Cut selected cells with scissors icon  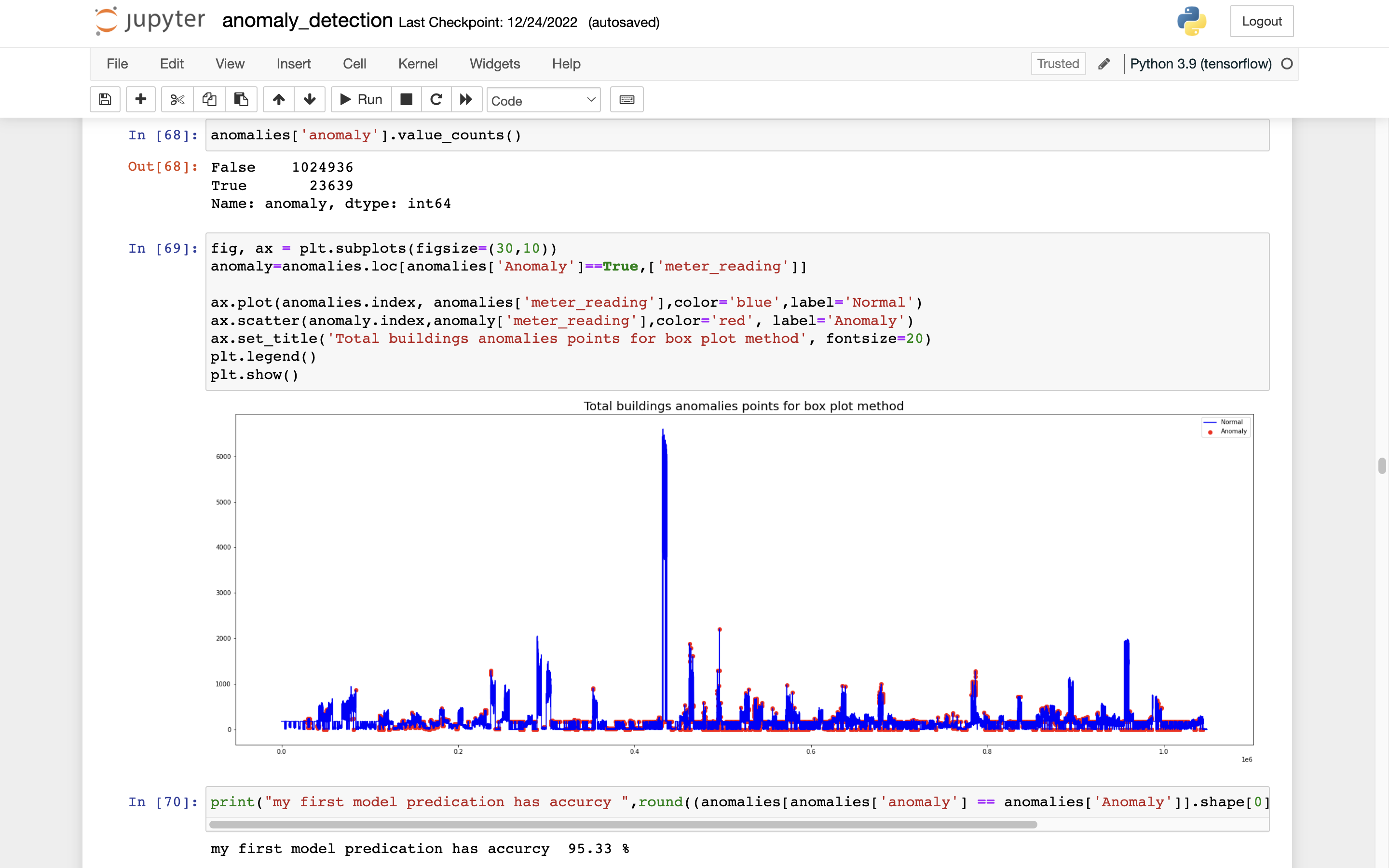coord(177,99)
